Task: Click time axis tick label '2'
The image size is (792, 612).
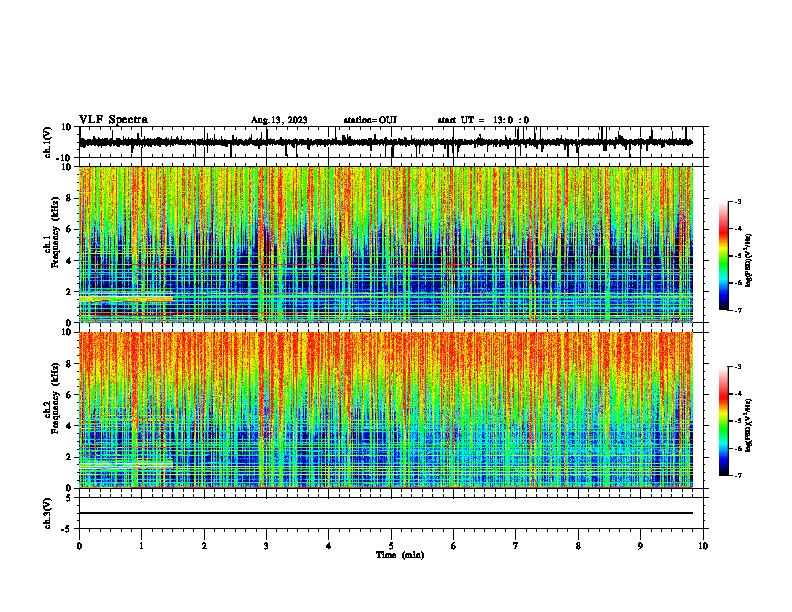Action: pos(204,546)
